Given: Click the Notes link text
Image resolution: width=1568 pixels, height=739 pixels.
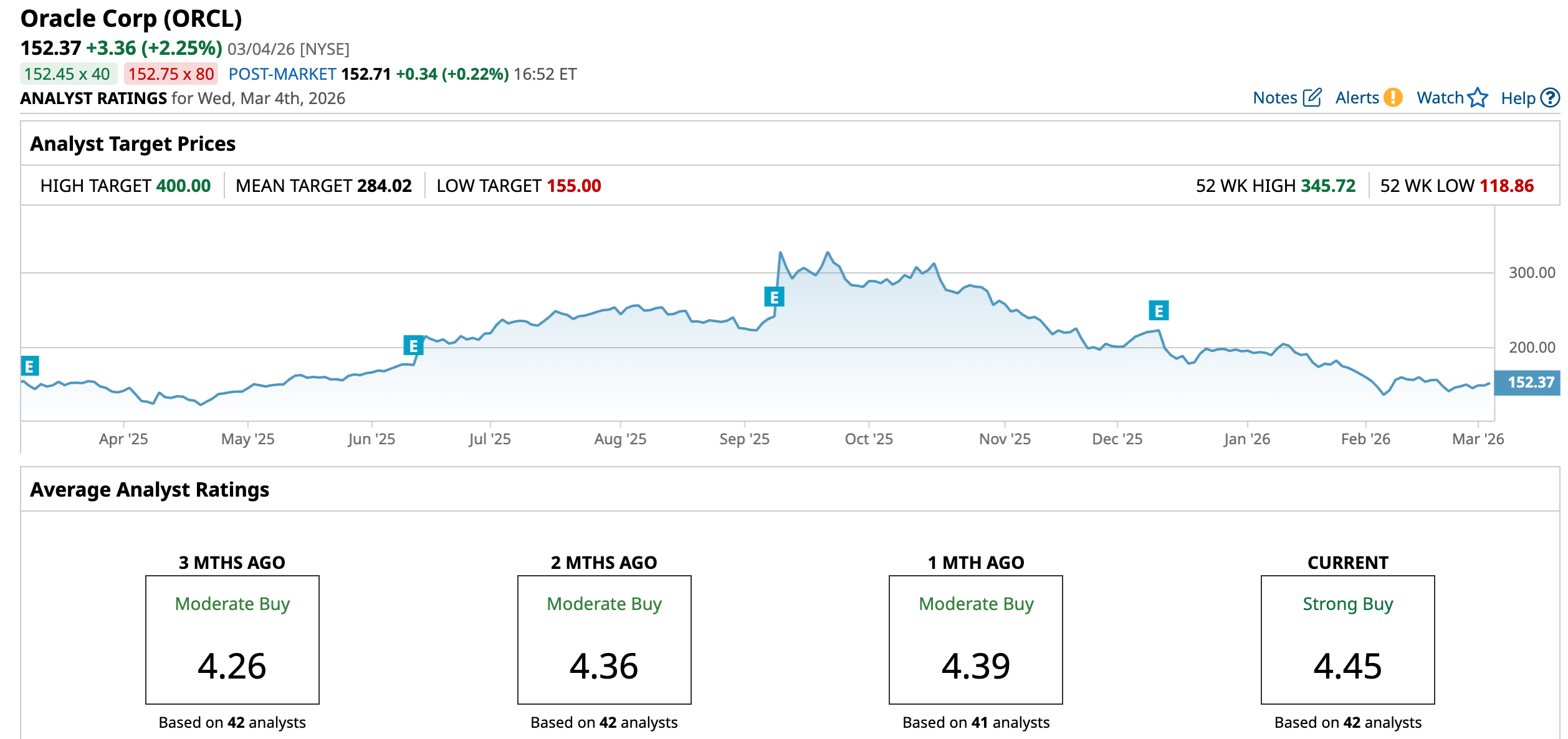Looking at the screenshot, I should 1274,98.
